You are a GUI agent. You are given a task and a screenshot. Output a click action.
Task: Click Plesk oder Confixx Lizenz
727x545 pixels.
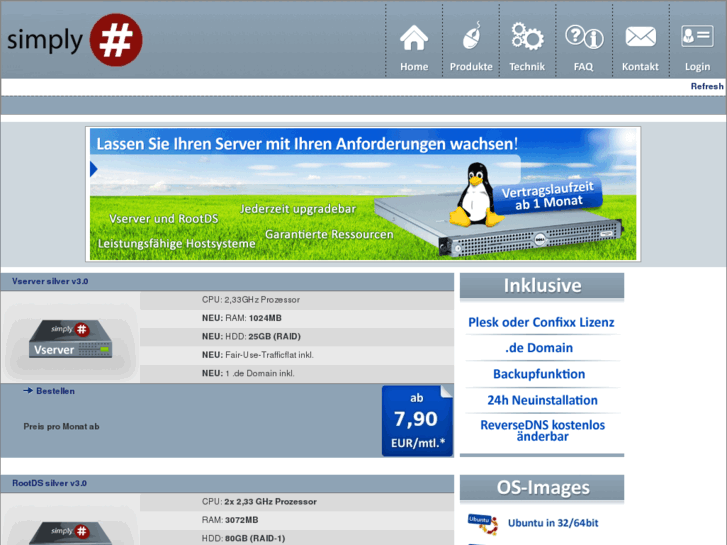click(x=541, y=322)
